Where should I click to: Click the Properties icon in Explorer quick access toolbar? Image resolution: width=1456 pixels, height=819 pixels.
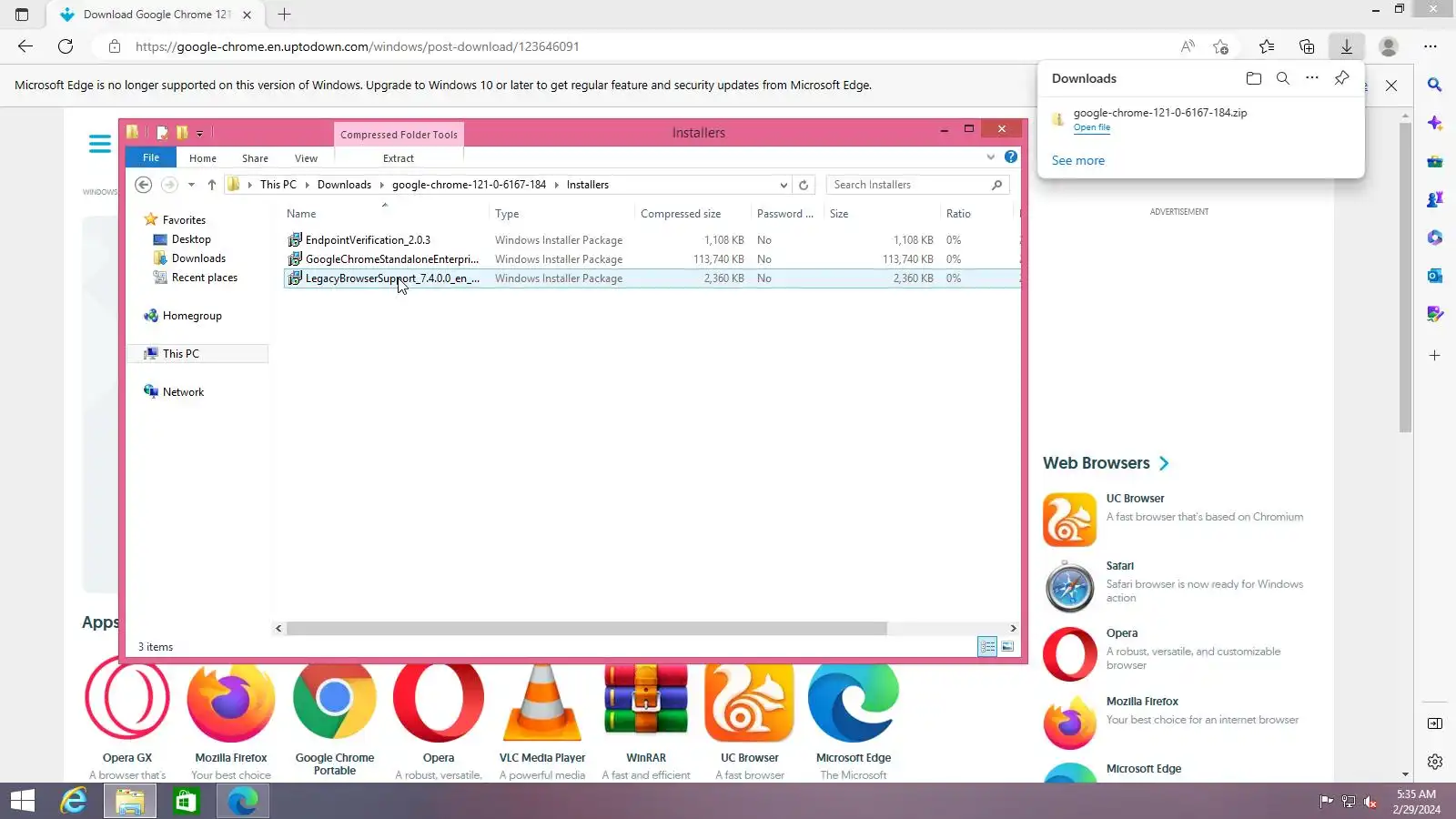(162, 133)
